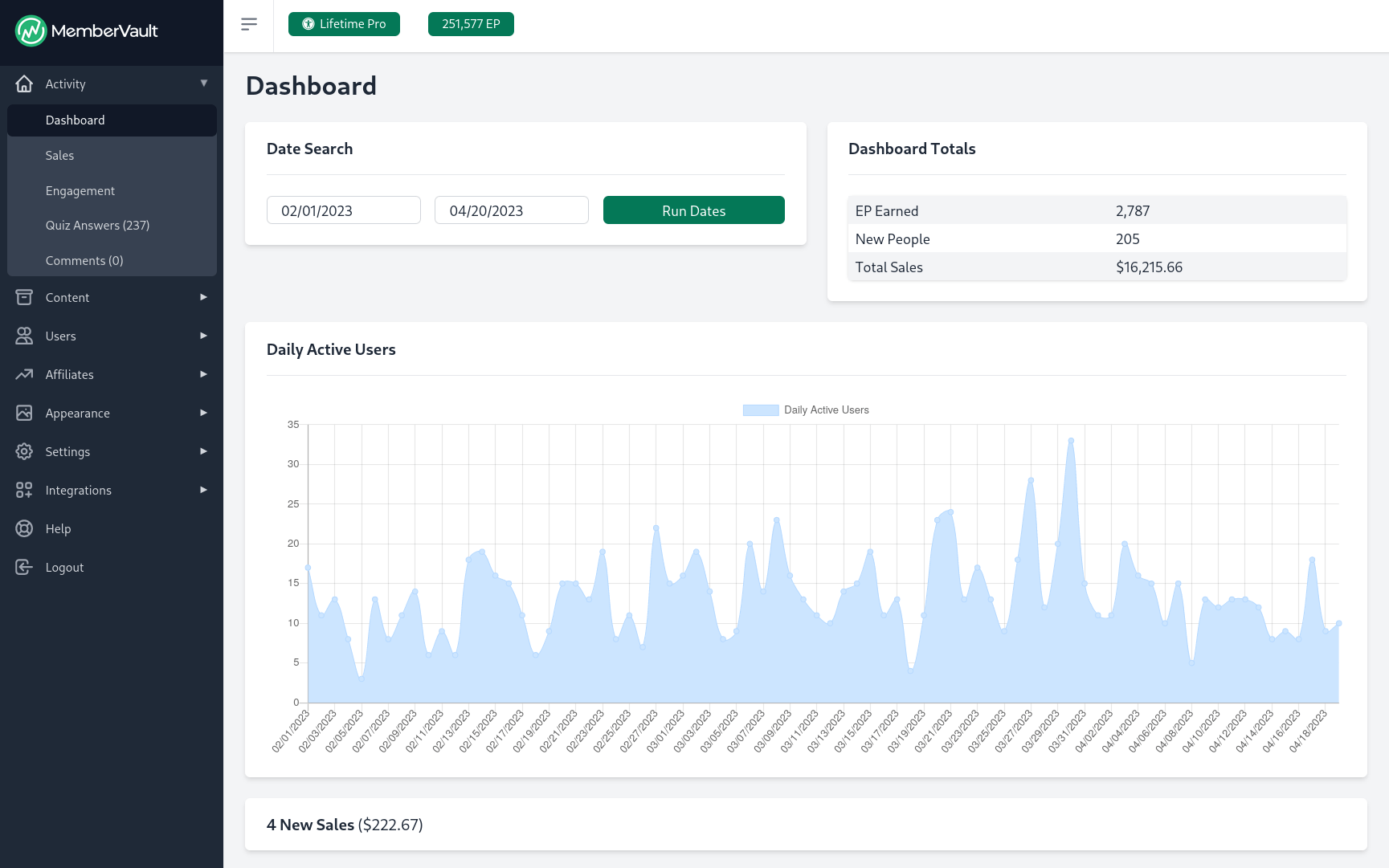Click the Logout link text
1389x868 pixels.
click(64, 568)
